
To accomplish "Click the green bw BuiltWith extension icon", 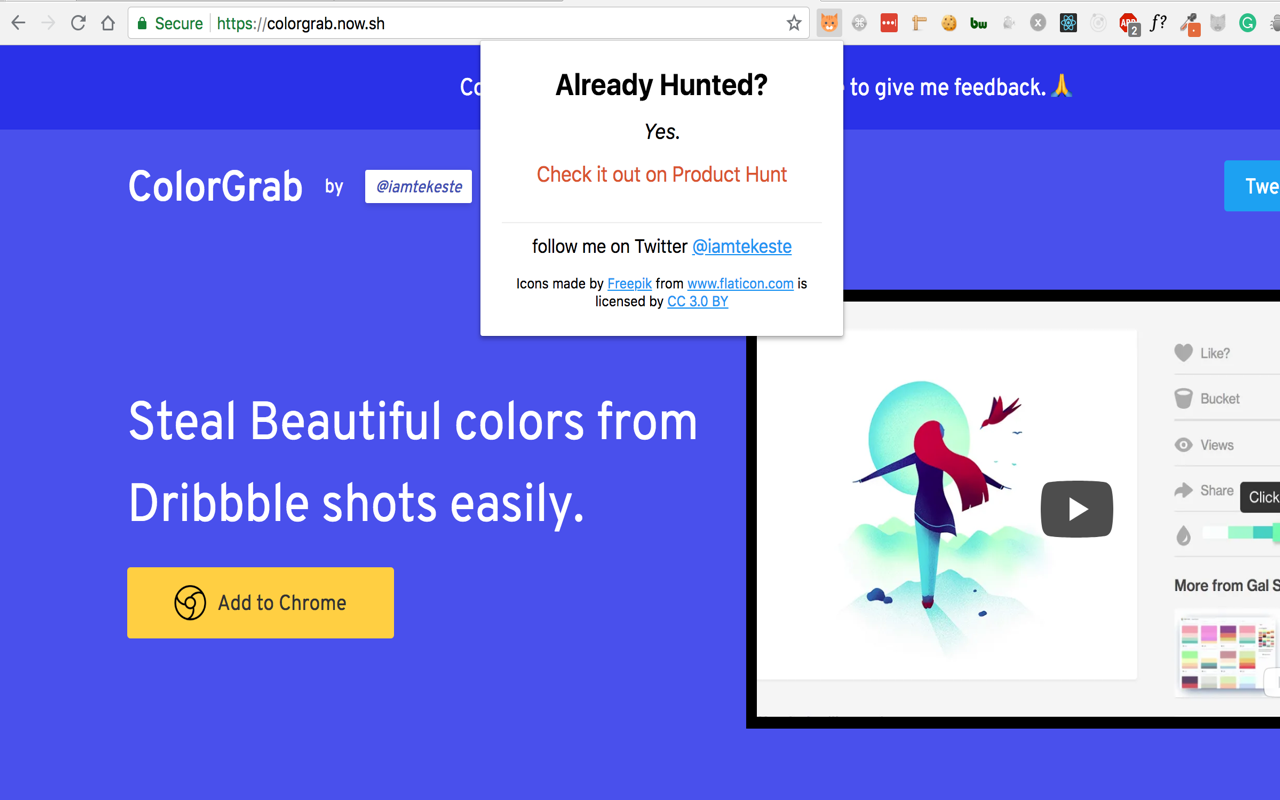I will click(979, 23).
